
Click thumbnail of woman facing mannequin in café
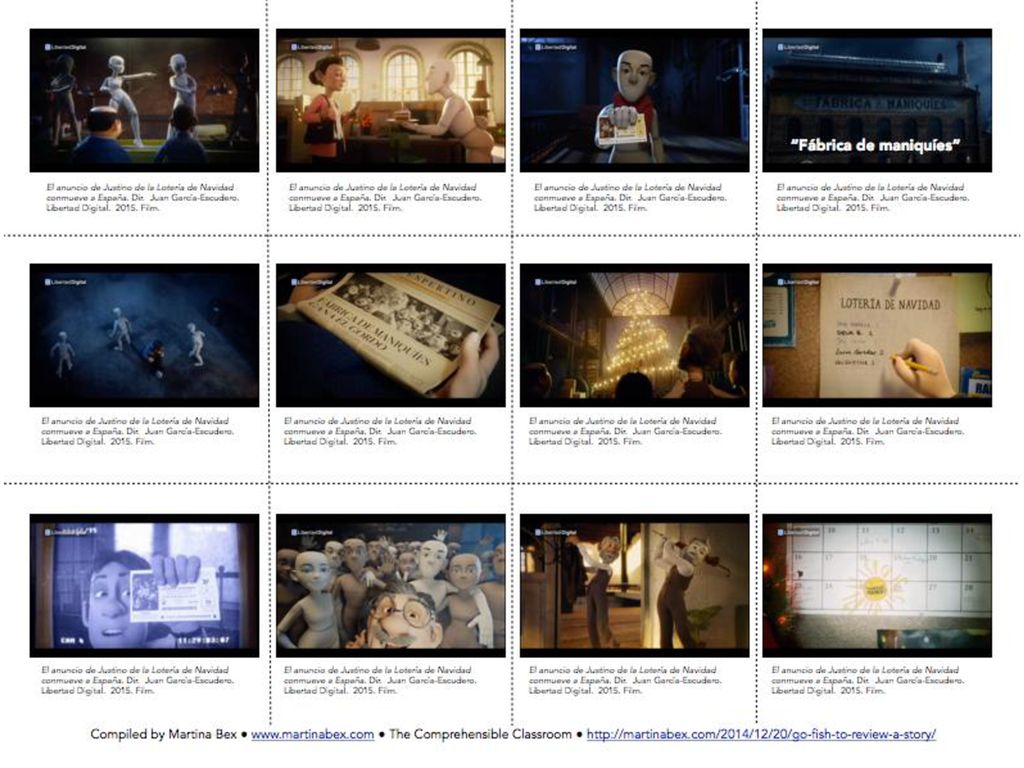(x=391, y=101)
